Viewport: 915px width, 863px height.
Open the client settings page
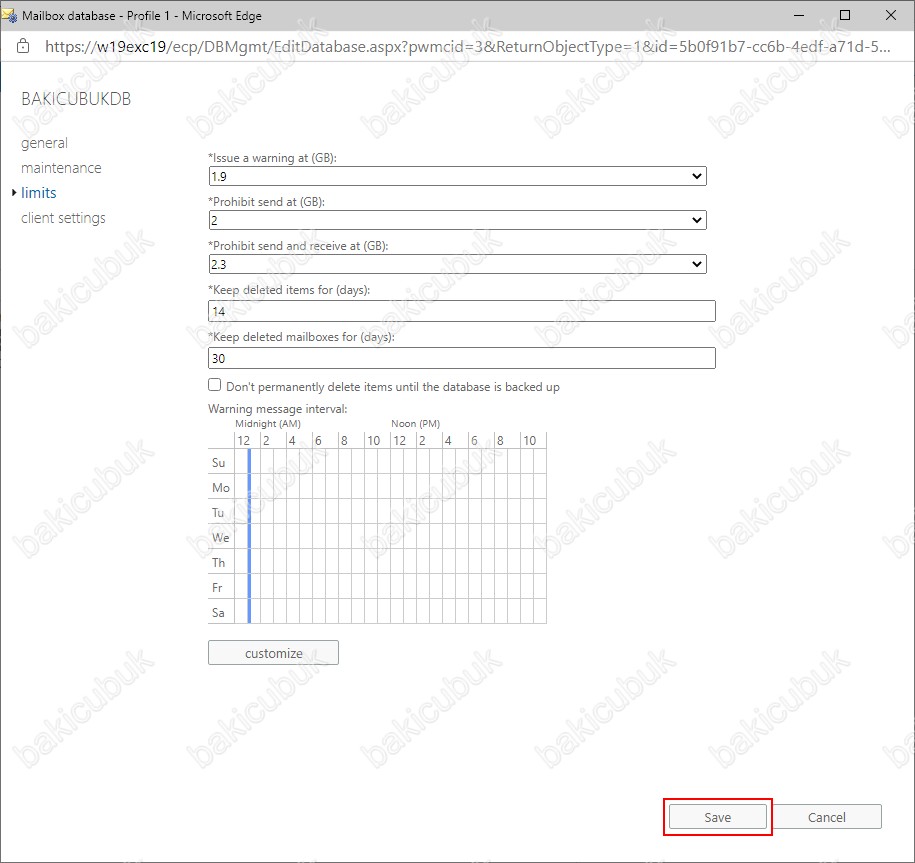pos(63,218)
